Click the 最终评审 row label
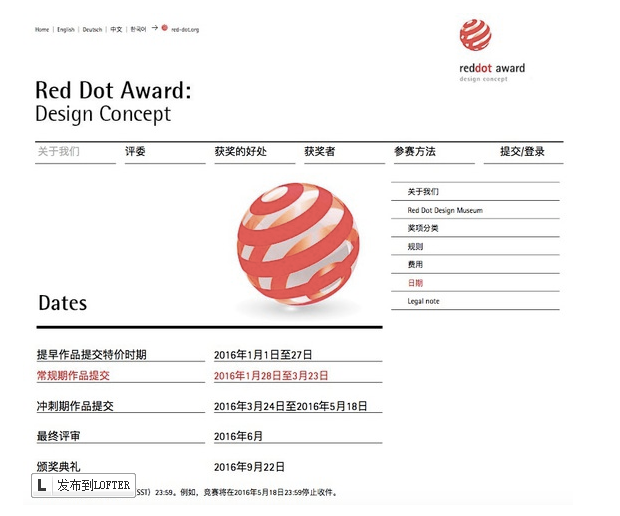This screenshot has width=620, height=516. pos(59,437)
